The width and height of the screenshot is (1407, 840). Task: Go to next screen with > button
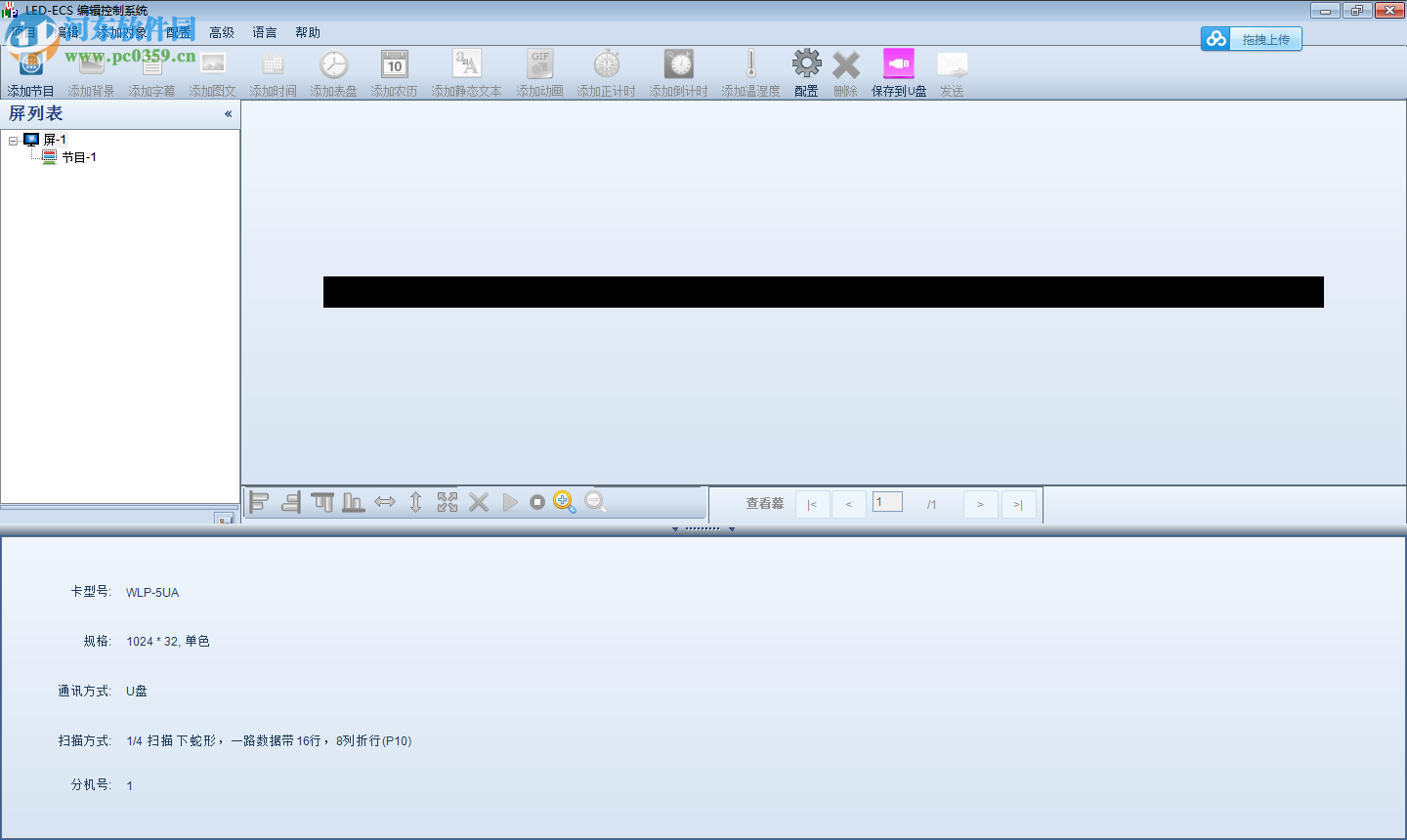980,504
